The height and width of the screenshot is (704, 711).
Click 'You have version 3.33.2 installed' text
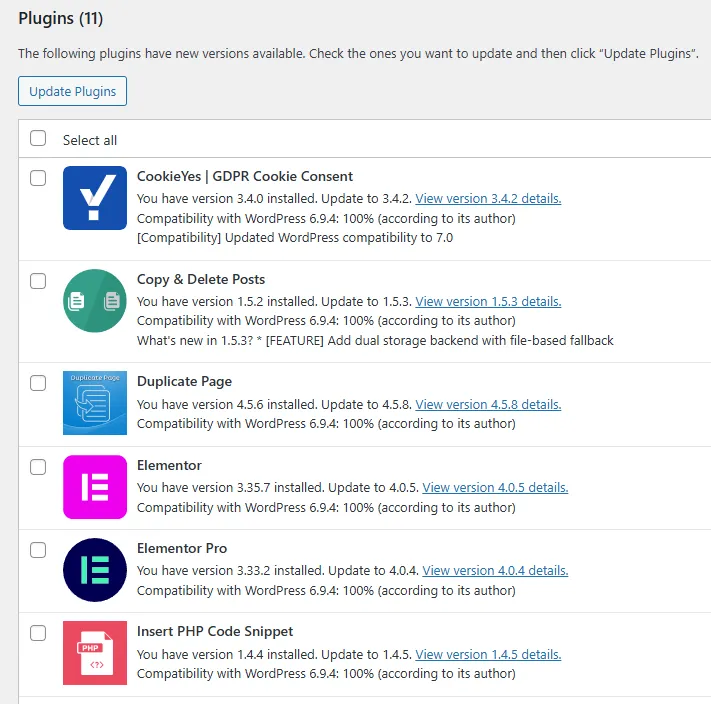[230, 570]
